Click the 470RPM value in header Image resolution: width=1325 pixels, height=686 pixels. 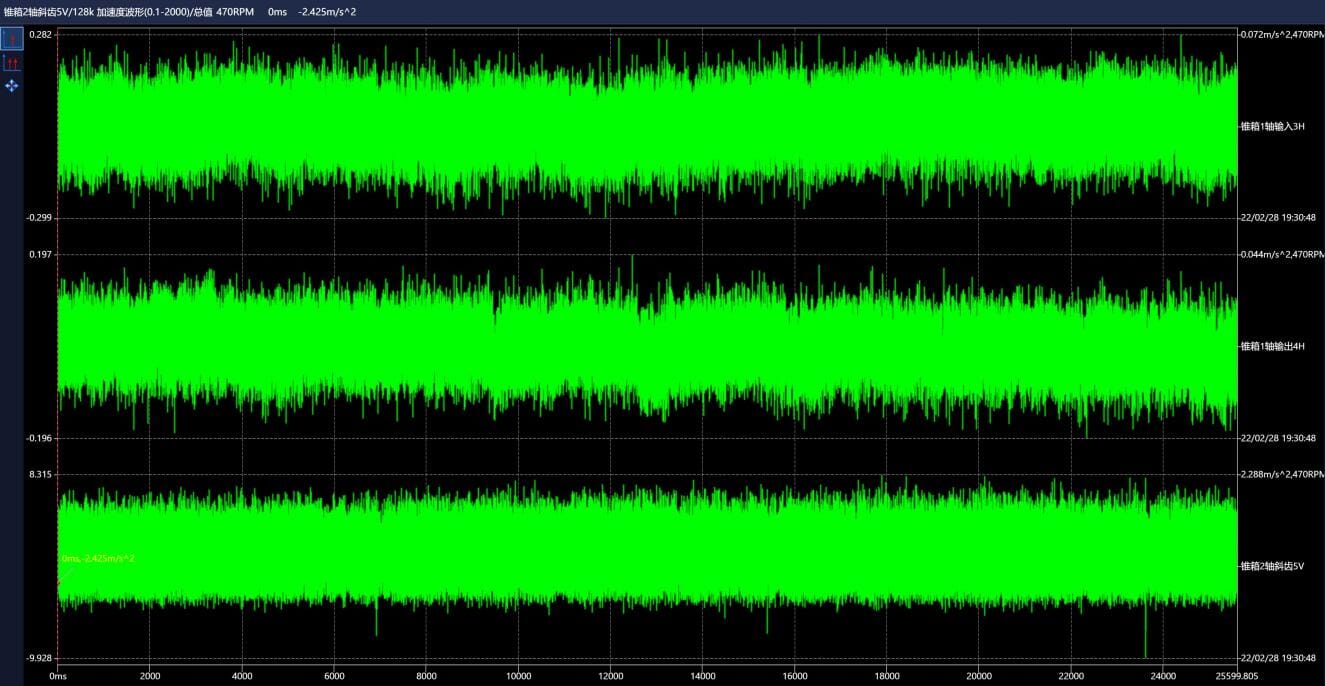(235, 12)
